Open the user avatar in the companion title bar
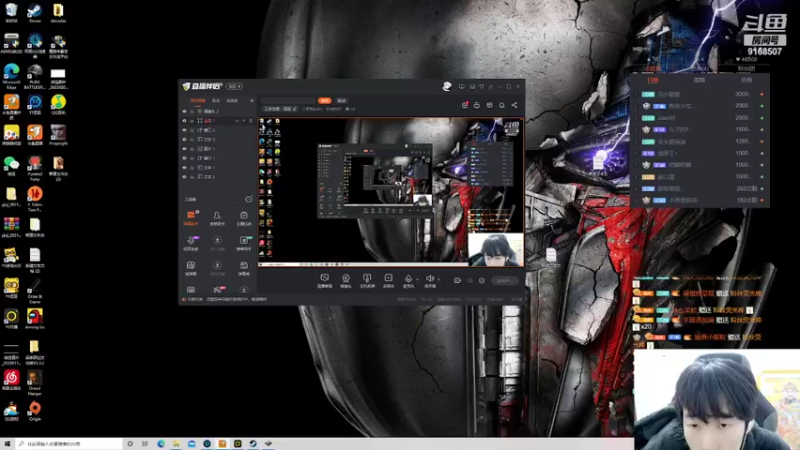This screenshot has width=800, height=450. (x=447, y=86)
